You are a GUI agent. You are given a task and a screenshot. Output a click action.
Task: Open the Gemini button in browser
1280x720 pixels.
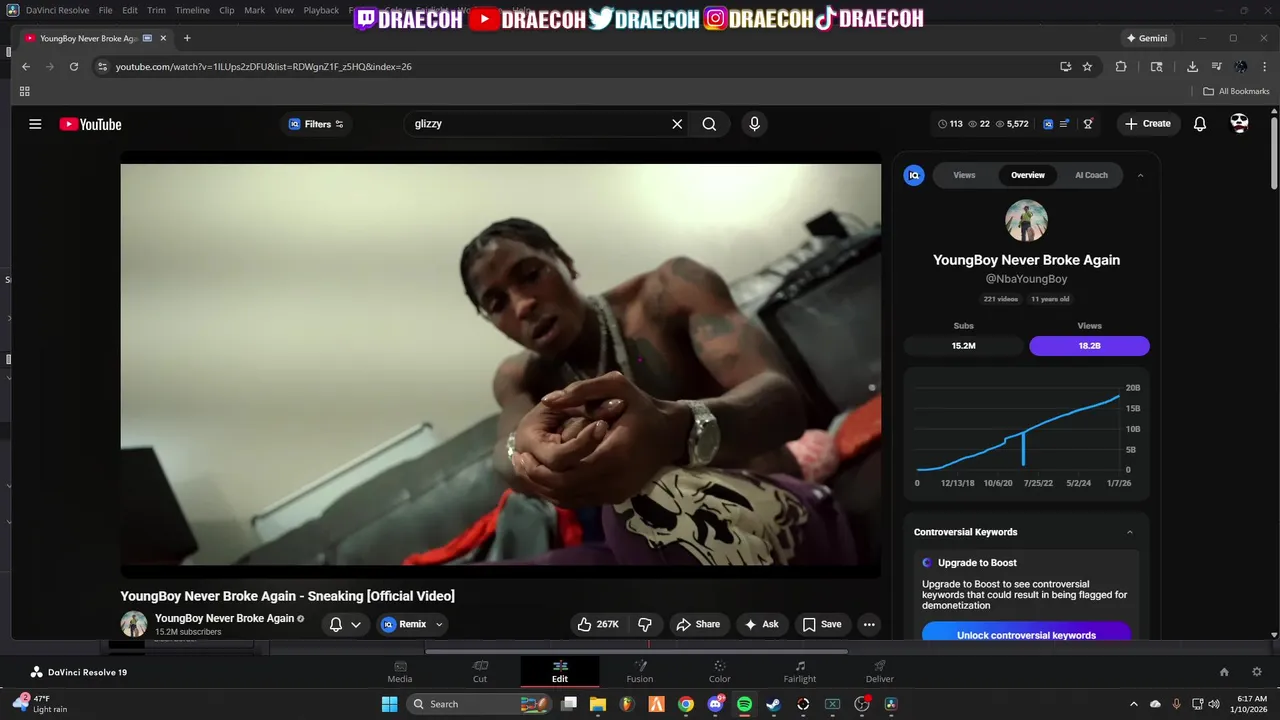click(x=1146, y=38)
